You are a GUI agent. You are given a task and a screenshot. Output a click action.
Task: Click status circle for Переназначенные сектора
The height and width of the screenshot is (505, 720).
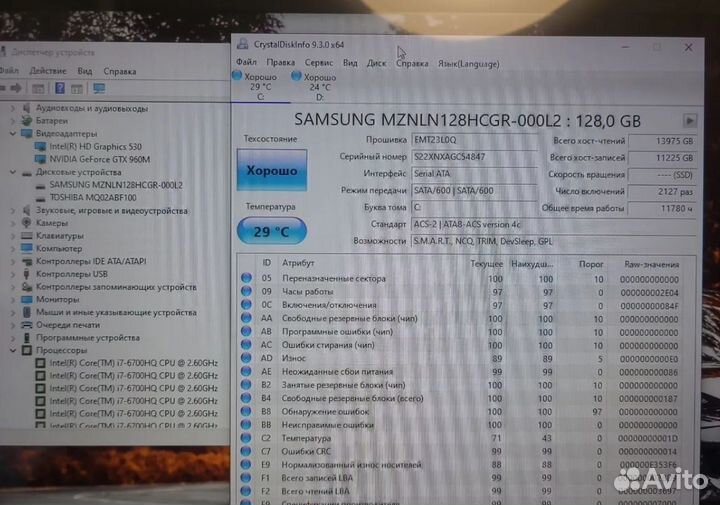pos(246,278)
